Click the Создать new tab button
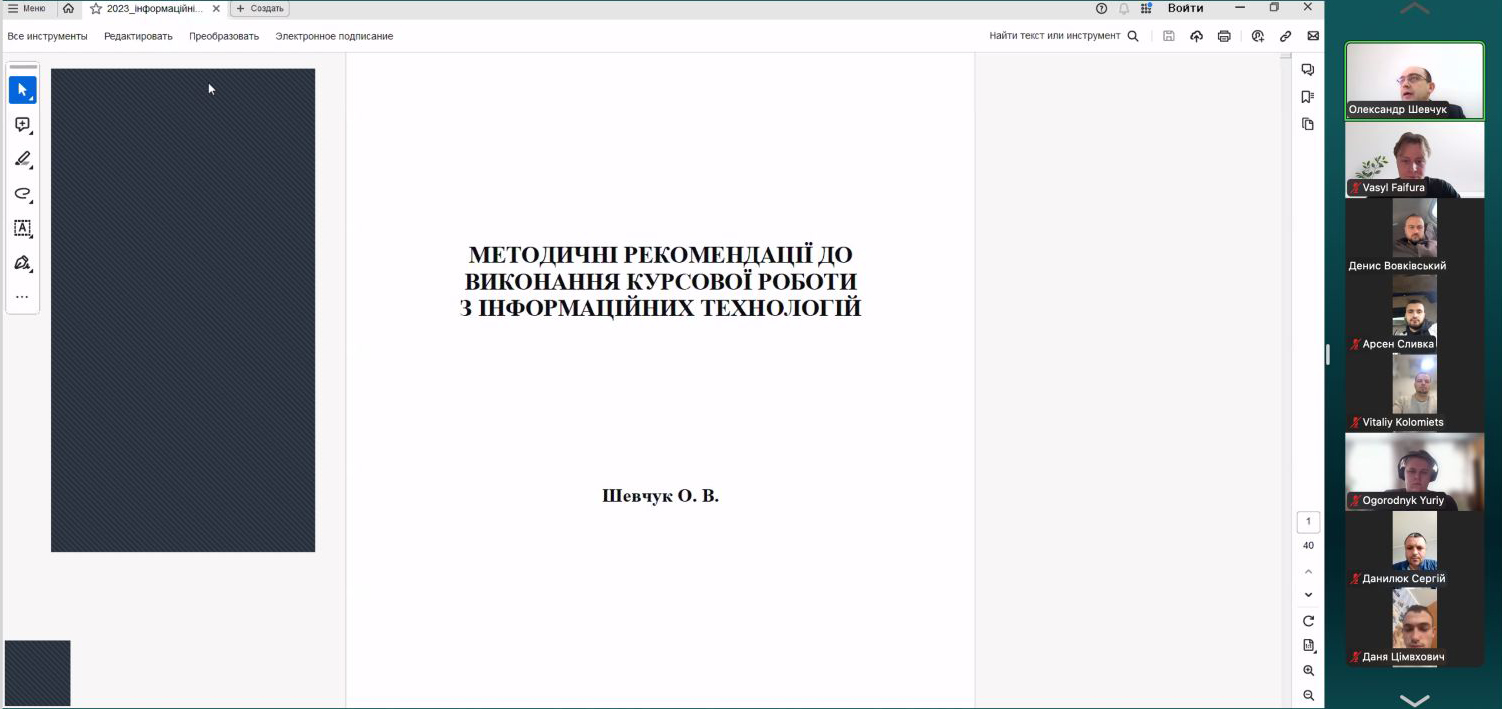The image size is (1502, 709). (x=260, y=9)
